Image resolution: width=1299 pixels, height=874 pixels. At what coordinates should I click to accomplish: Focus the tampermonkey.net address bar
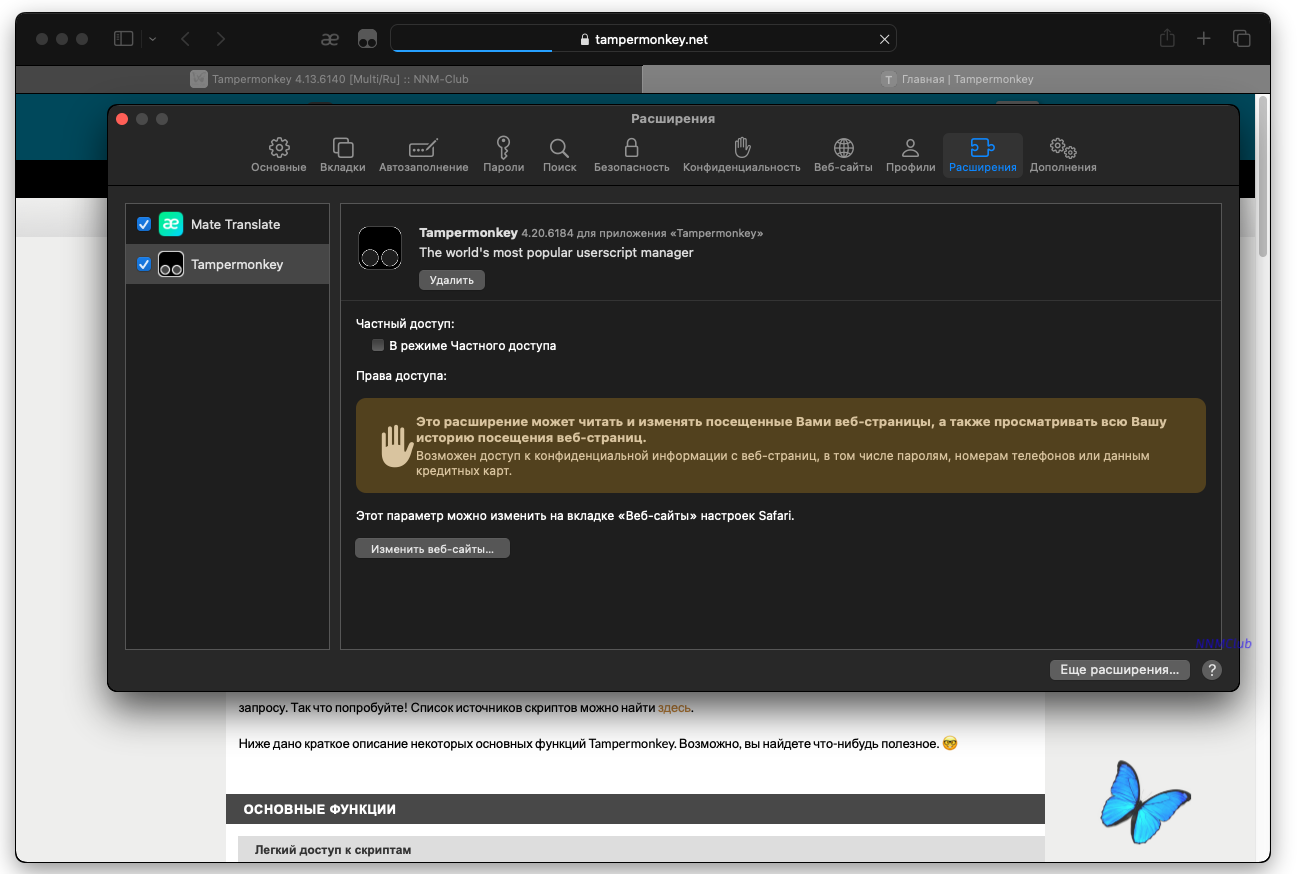click(x=643, y=39)
